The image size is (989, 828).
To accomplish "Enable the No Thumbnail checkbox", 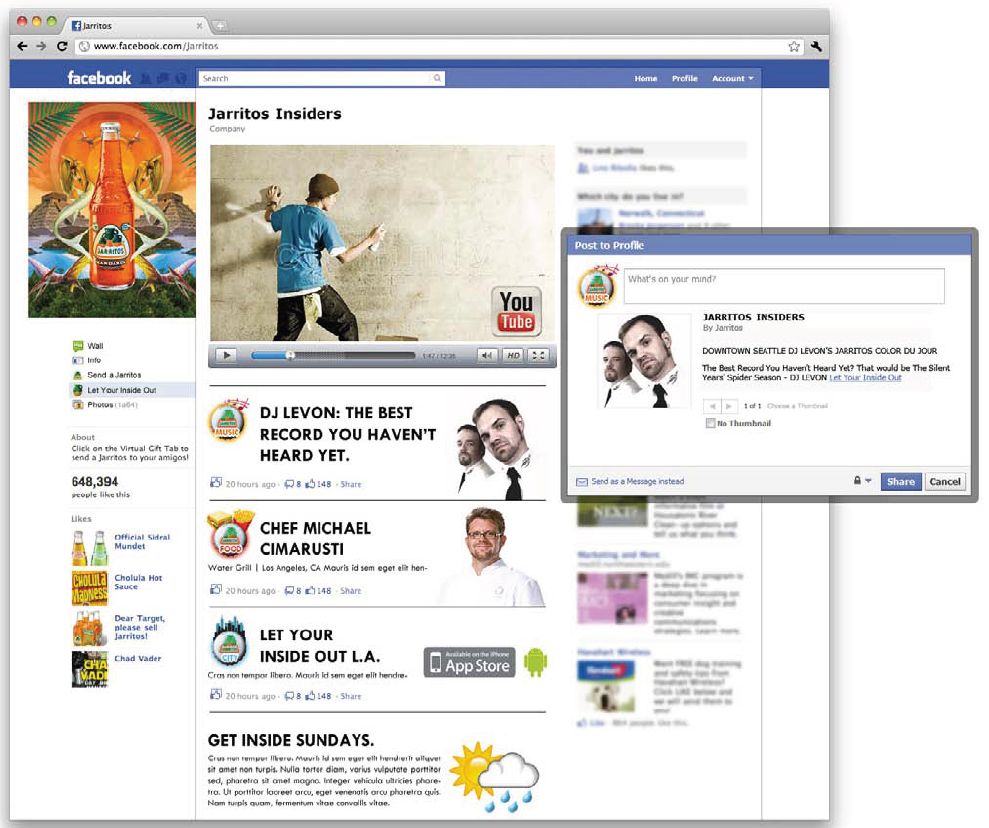I will (x=710, y=423).
